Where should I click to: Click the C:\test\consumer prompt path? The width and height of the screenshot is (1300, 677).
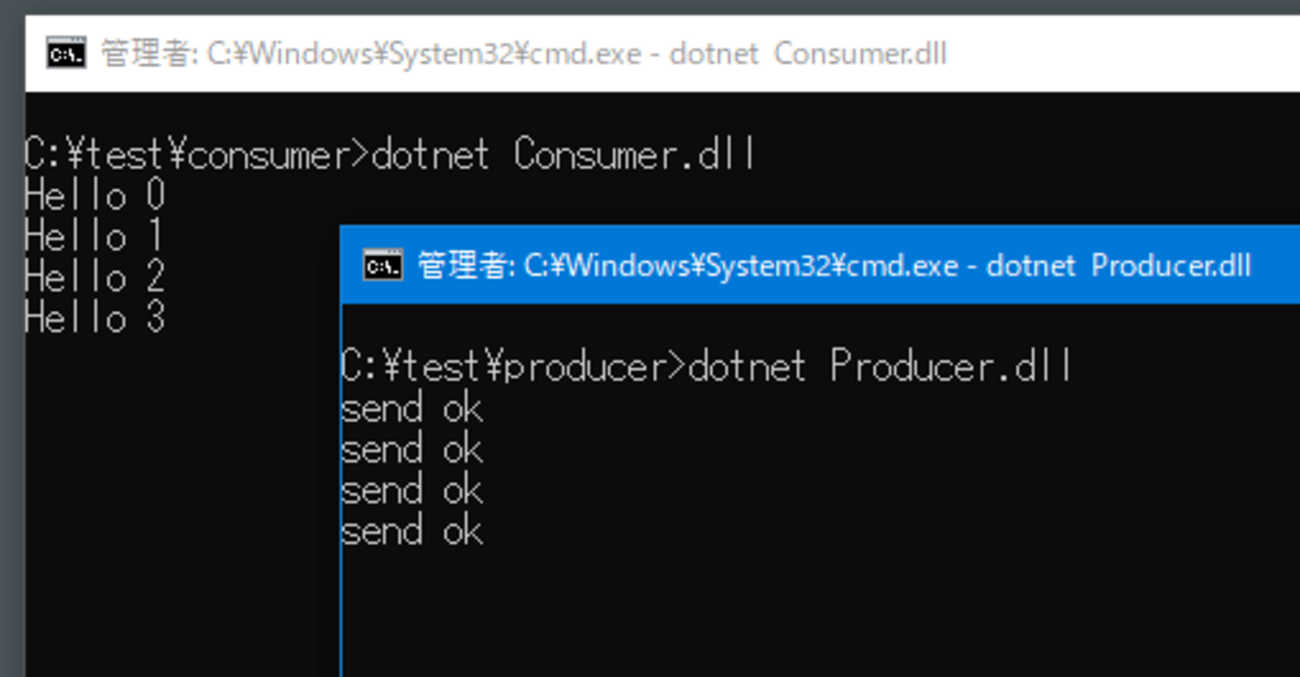190,155
